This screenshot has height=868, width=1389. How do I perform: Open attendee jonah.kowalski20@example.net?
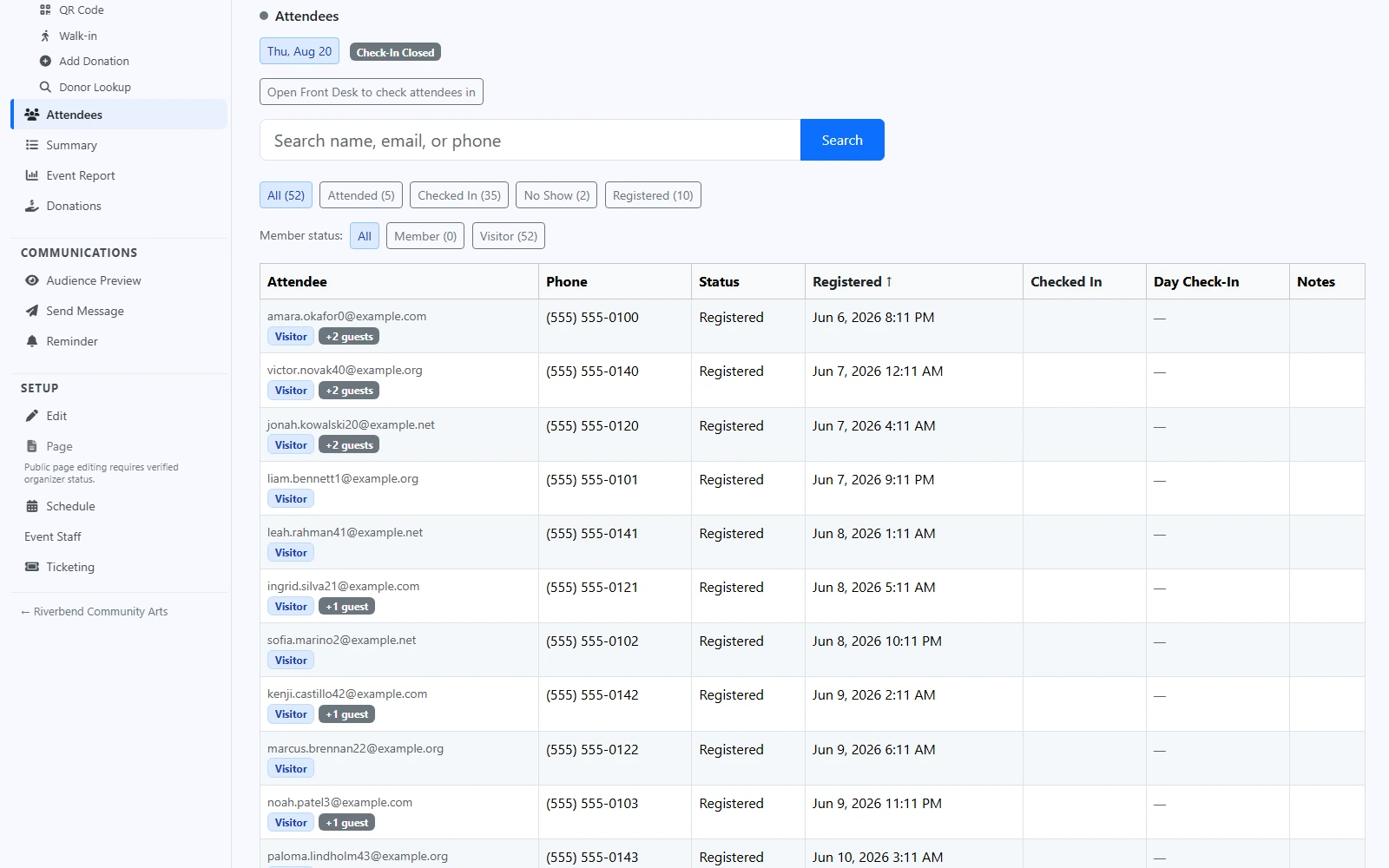351,424
